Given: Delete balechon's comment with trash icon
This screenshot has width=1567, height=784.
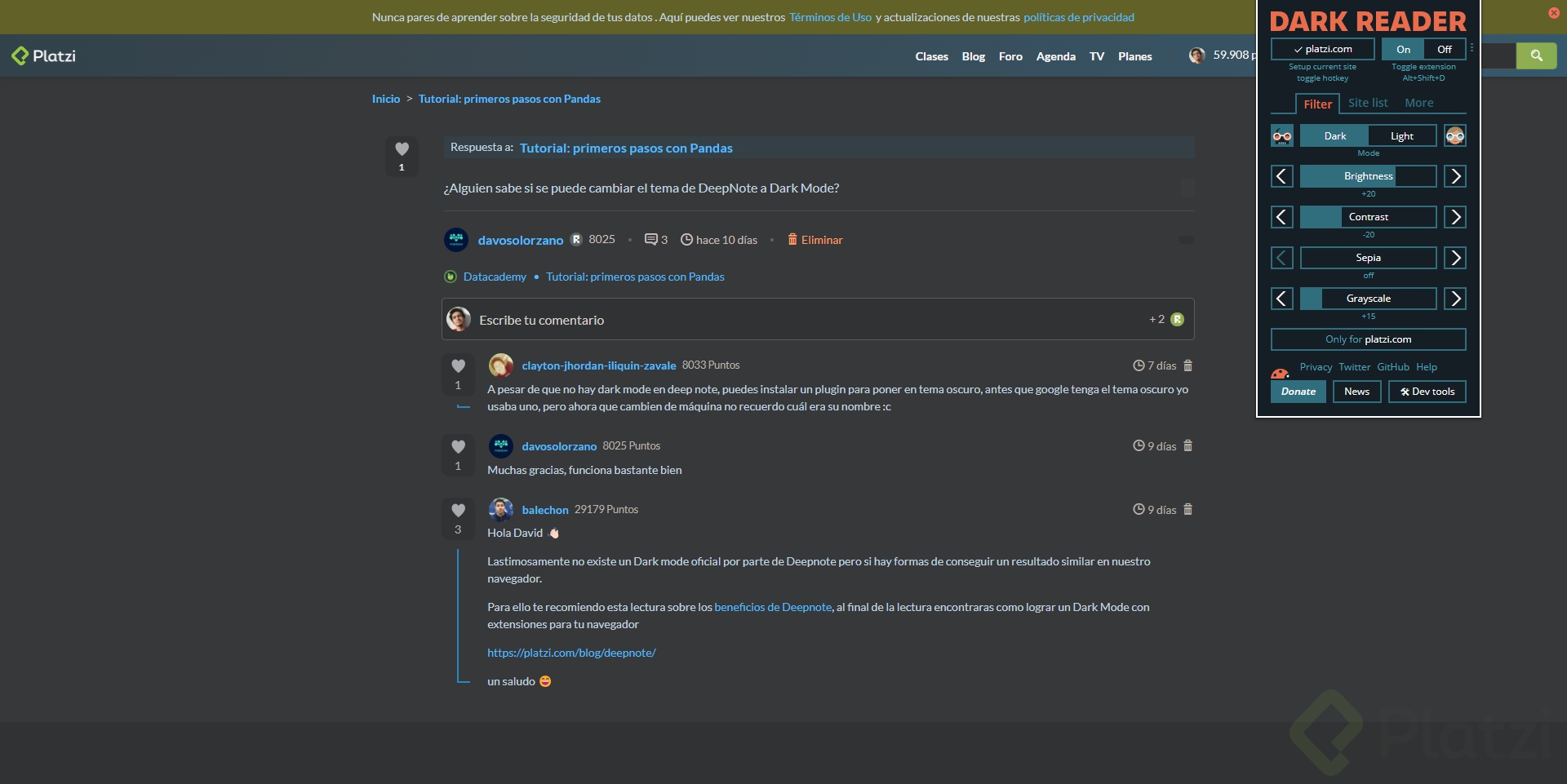Looking at the screenshot, I should click(x=1188, y=509).
